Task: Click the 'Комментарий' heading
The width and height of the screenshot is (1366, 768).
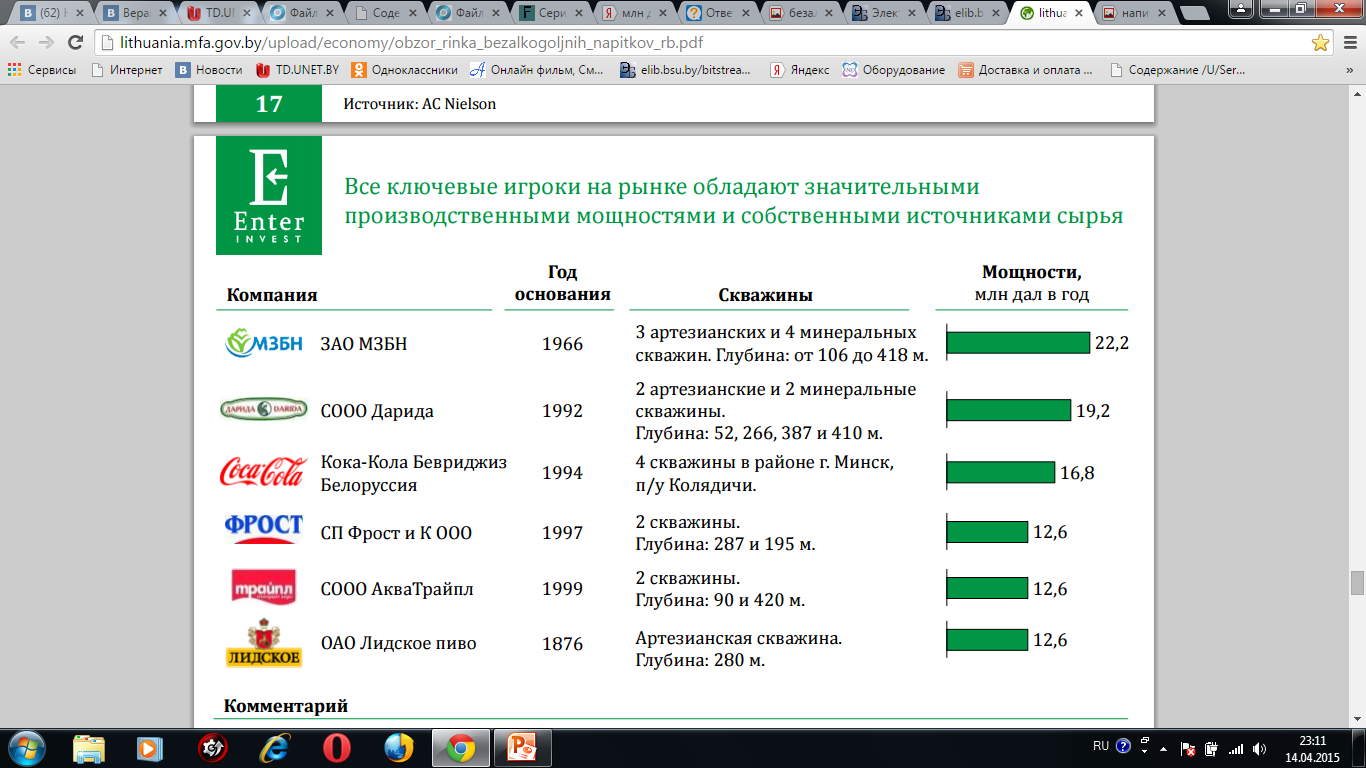Action: (286, 706)
